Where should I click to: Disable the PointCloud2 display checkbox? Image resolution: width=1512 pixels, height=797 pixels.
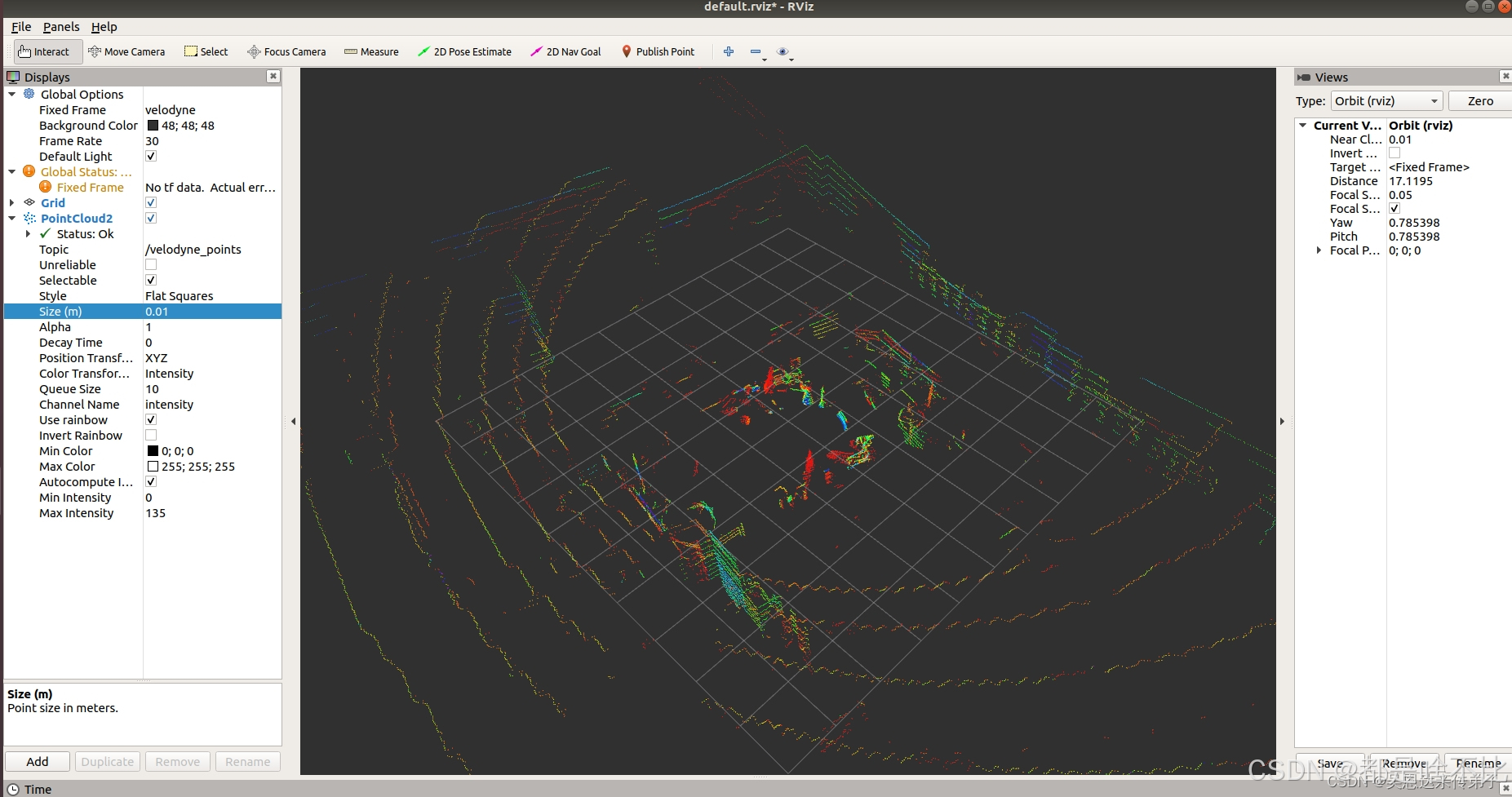(151, 218)
